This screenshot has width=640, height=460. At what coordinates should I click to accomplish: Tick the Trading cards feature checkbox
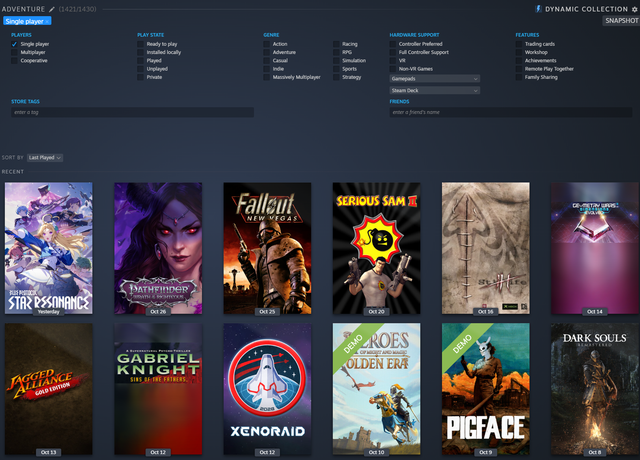click(519, 44)
